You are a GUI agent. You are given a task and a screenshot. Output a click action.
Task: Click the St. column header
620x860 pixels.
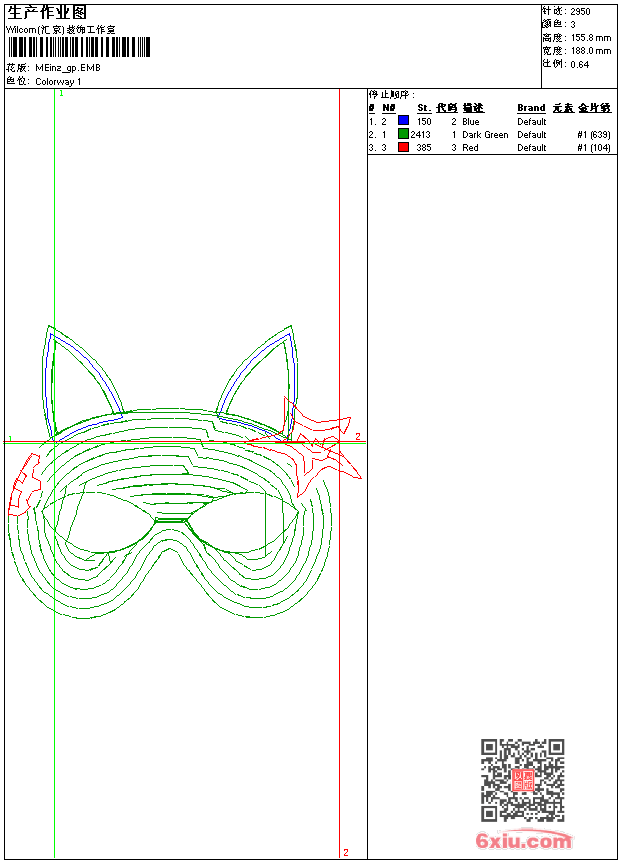pyautogui.click(x=424, y=108)
